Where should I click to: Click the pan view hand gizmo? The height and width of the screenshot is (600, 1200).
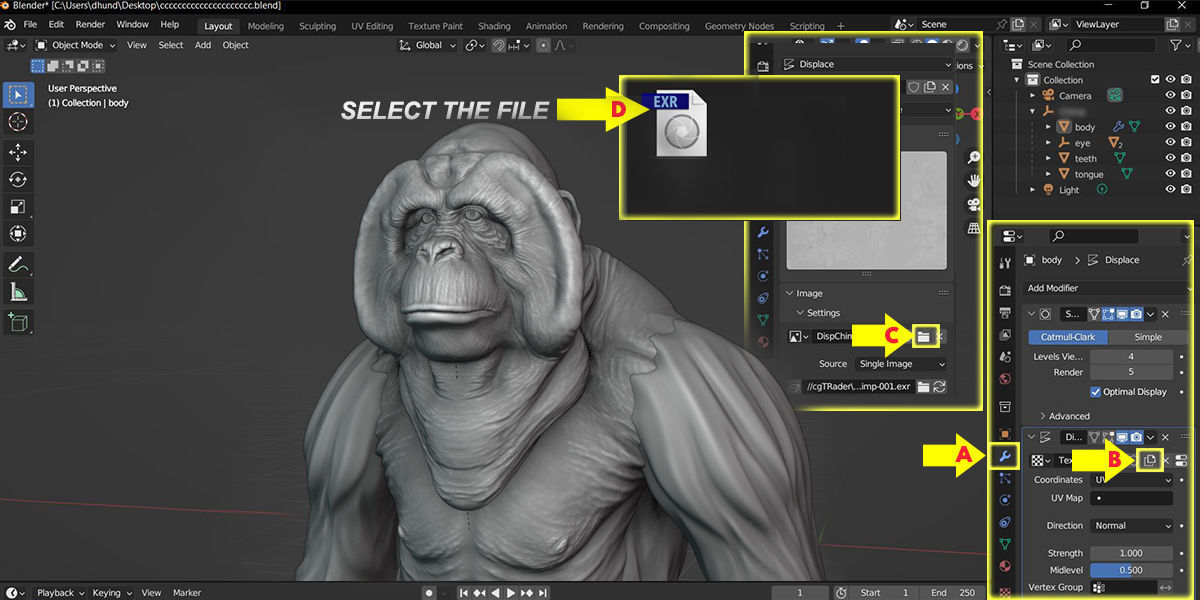[x=972, y=181]
